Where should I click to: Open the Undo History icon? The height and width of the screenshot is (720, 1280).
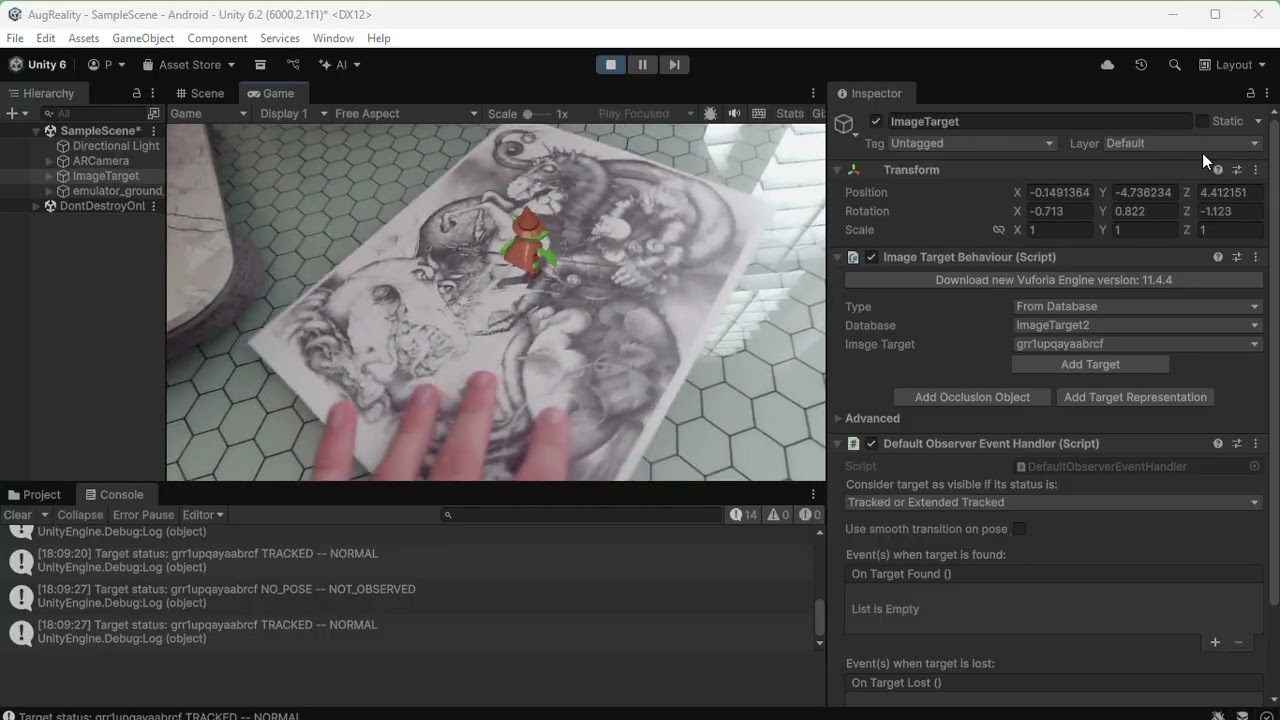(x=1141, y=65)
